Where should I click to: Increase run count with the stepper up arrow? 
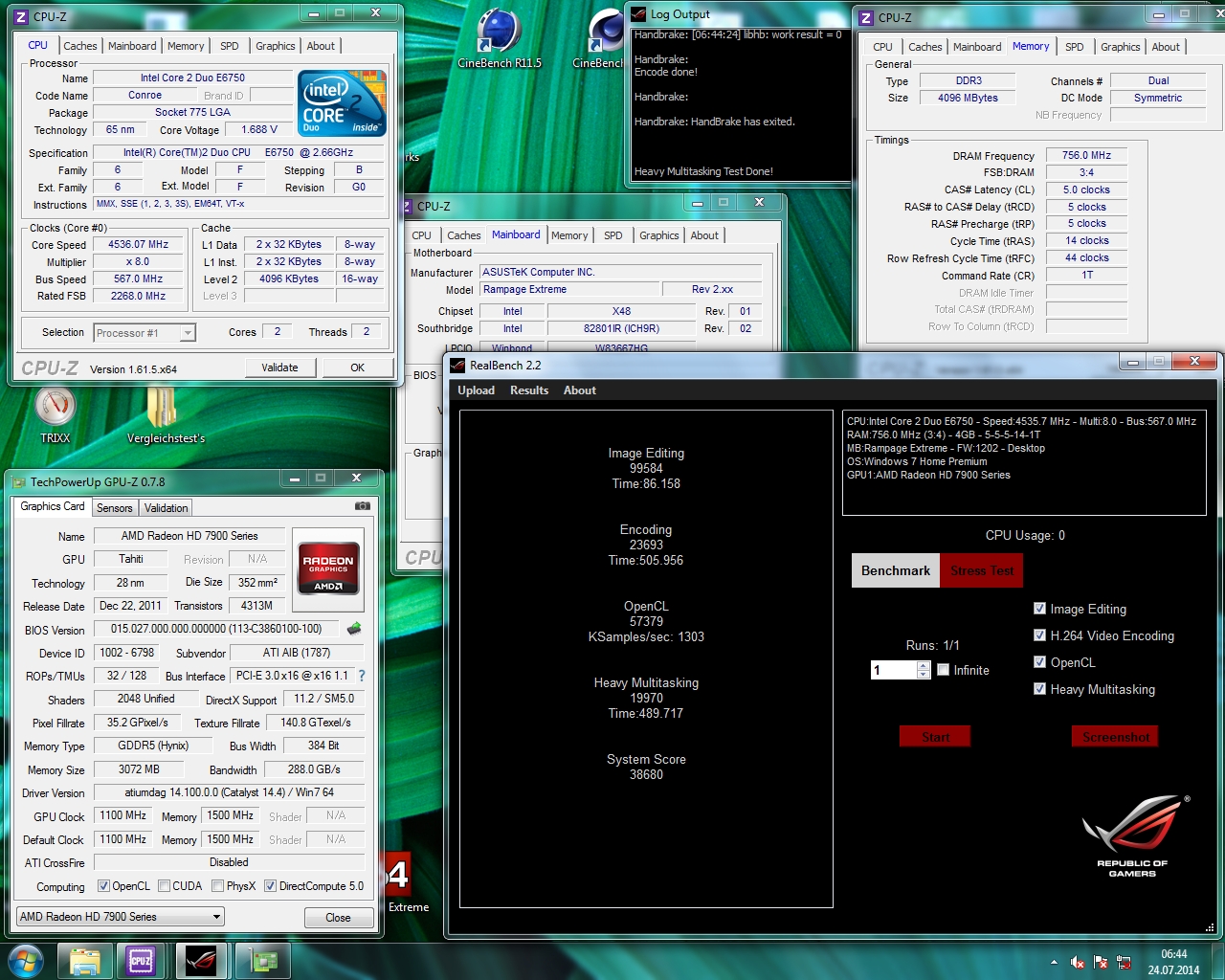924,665
